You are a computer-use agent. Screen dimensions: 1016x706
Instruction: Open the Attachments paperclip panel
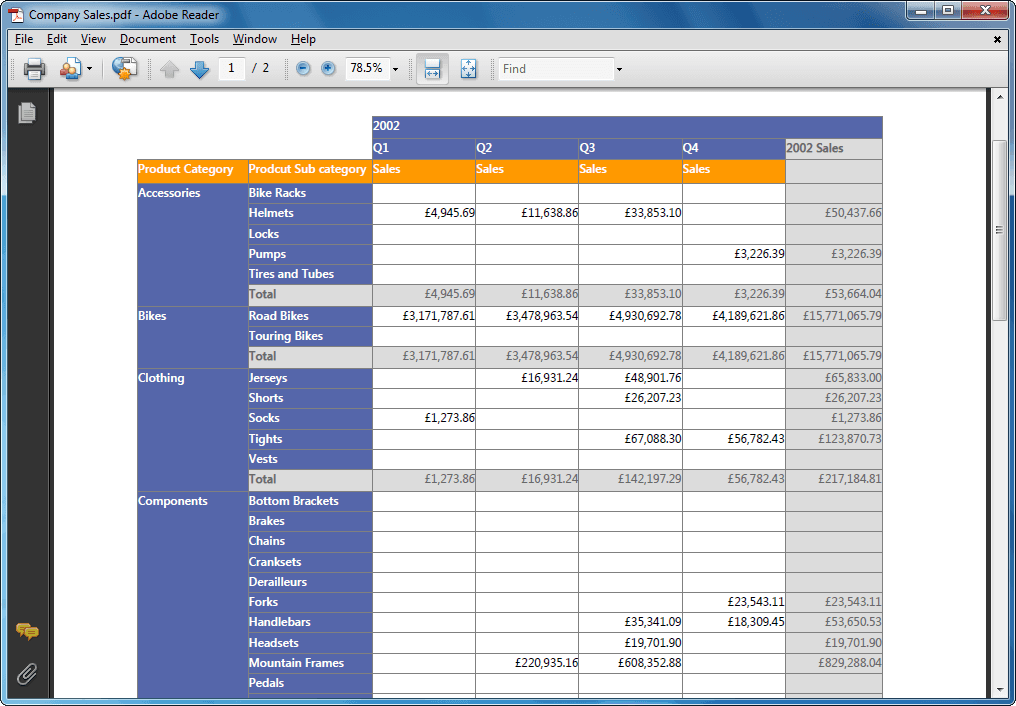coord(27,674)
